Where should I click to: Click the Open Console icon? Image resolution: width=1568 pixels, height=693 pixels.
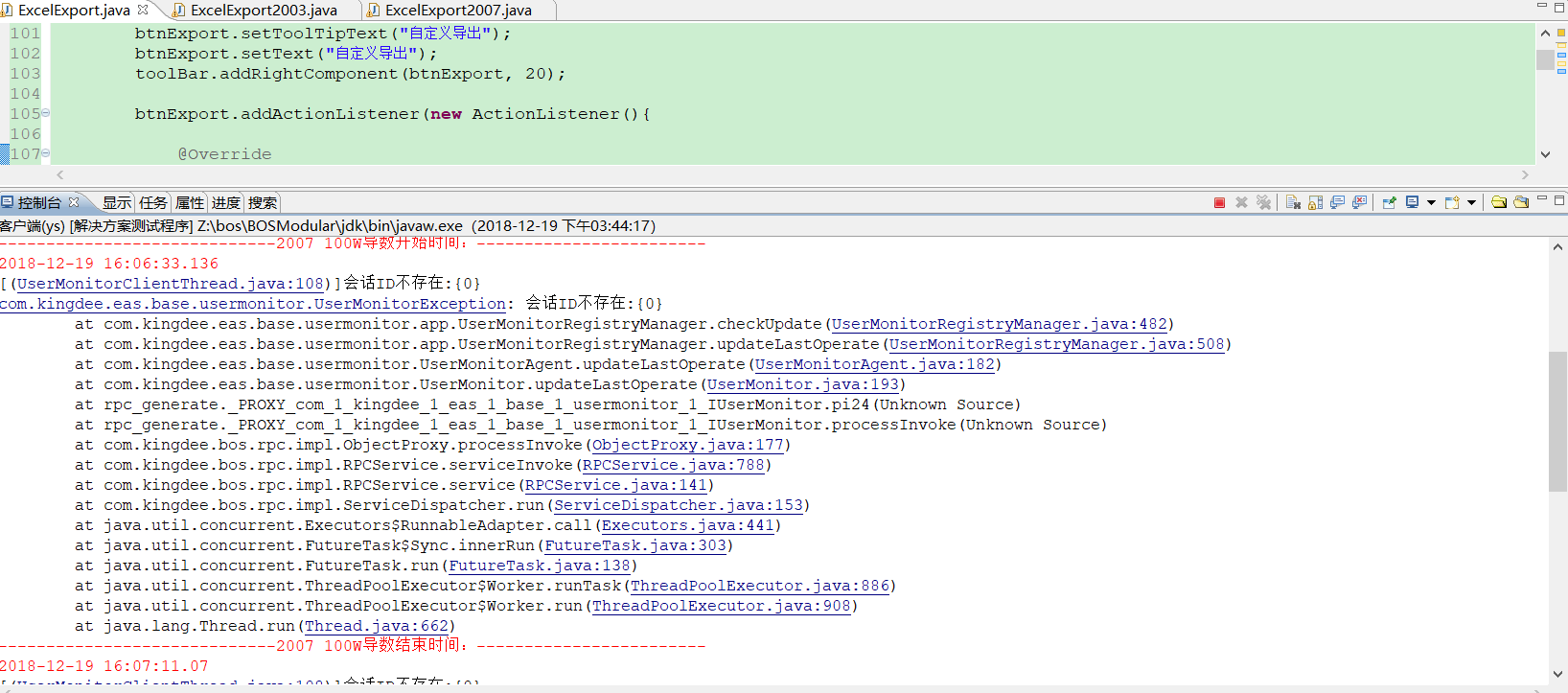[x=1452, y=202]
